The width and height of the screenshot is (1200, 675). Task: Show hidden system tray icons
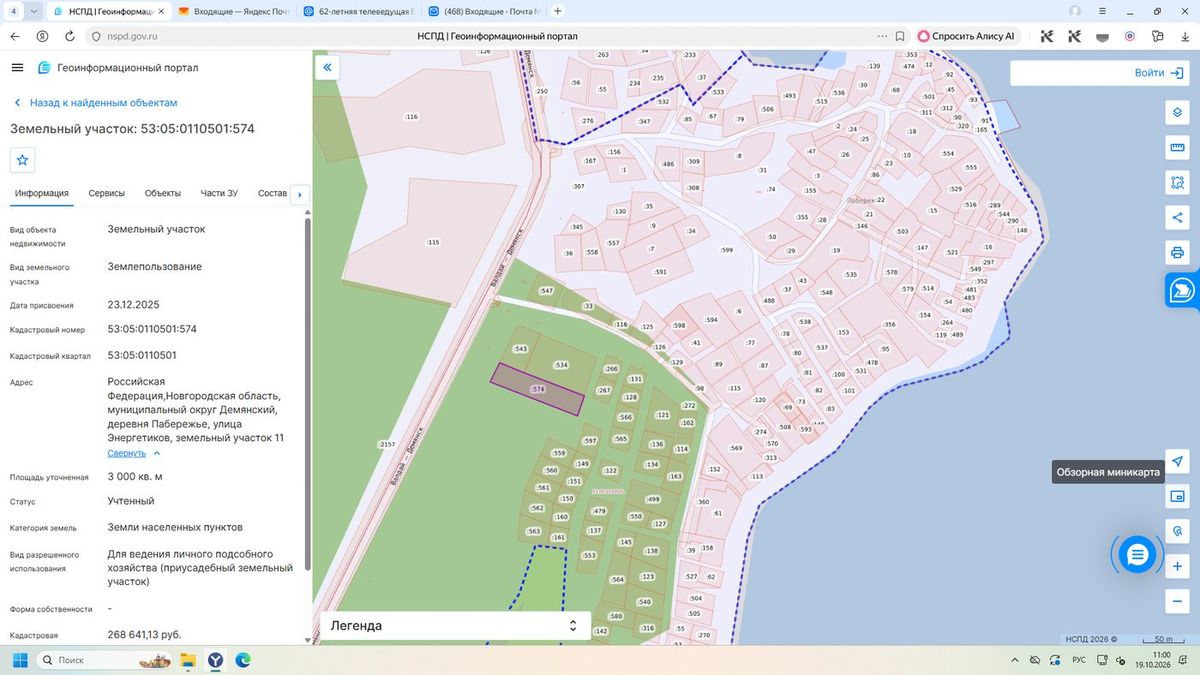coord(1016,660)
